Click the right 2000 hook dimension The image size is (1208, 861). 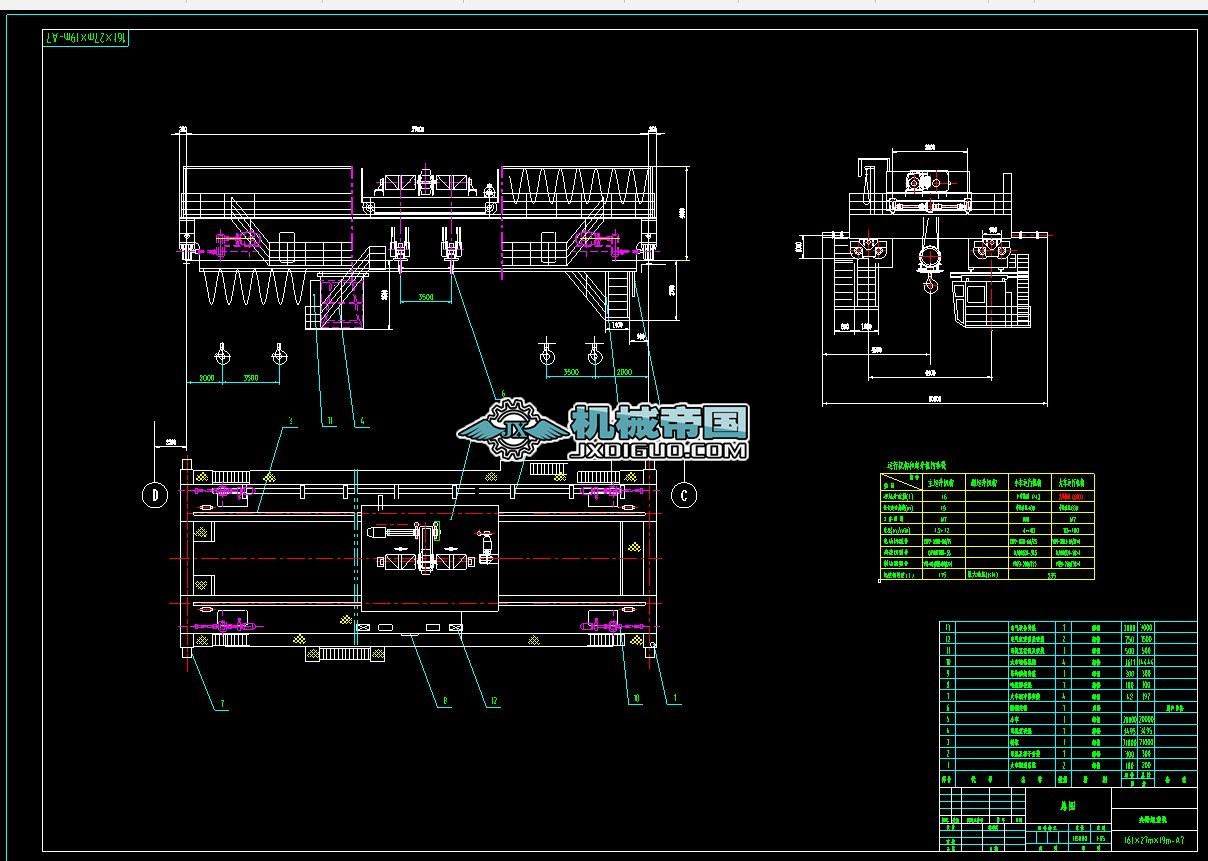click(x=624, y=371)
